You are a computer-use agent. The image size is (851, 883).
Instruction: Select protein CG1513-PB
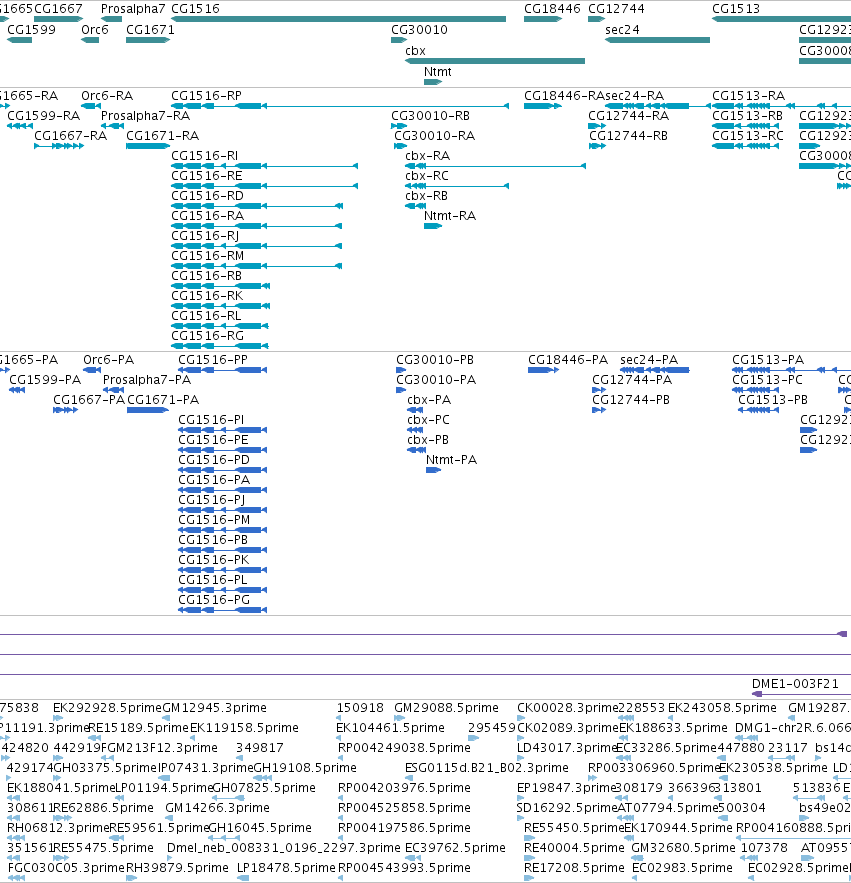click(773, 400)
